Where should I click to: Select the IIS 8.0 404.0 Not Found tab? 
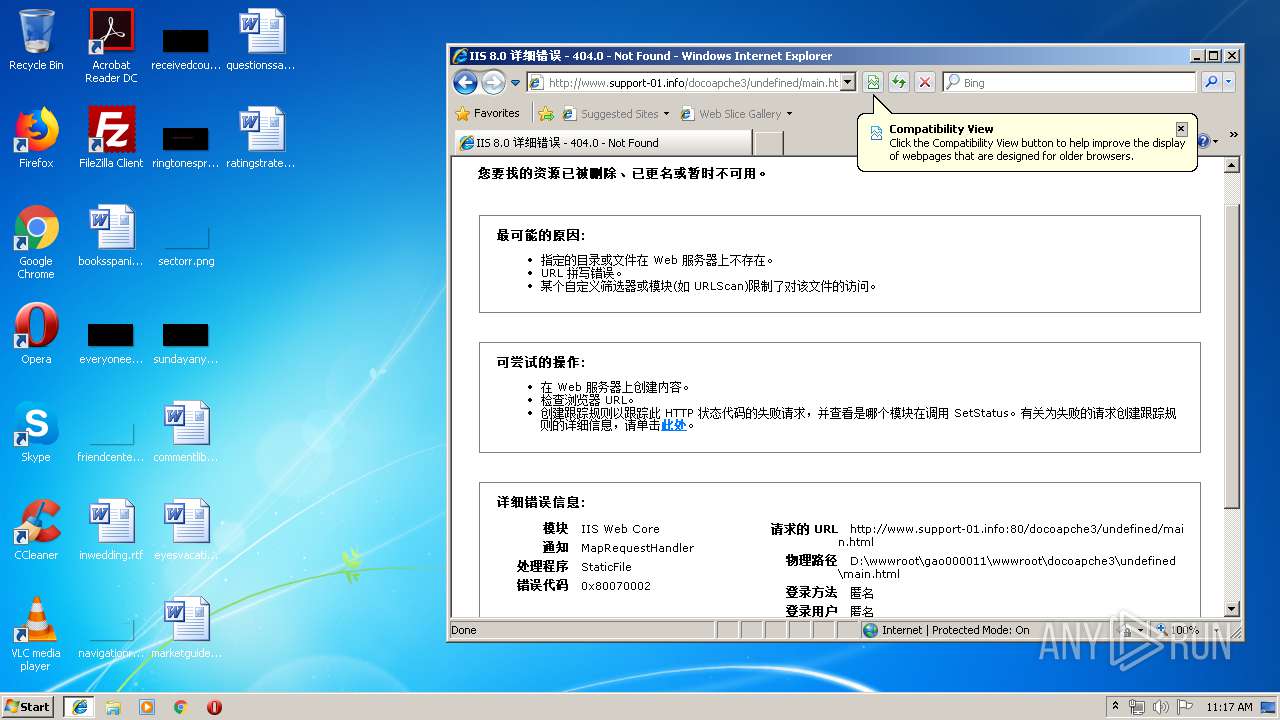[601, 143]
